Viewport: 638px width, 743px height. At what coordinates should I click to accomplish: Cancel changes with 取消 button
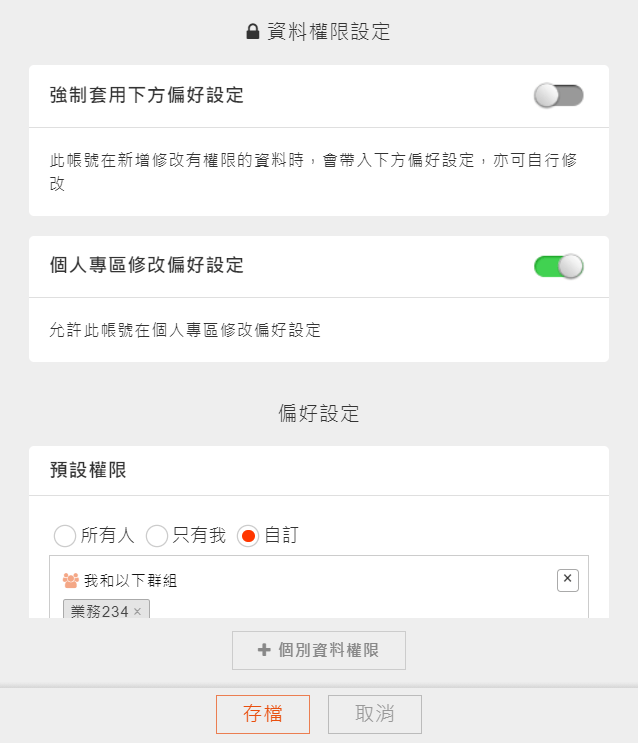point(375,714)
